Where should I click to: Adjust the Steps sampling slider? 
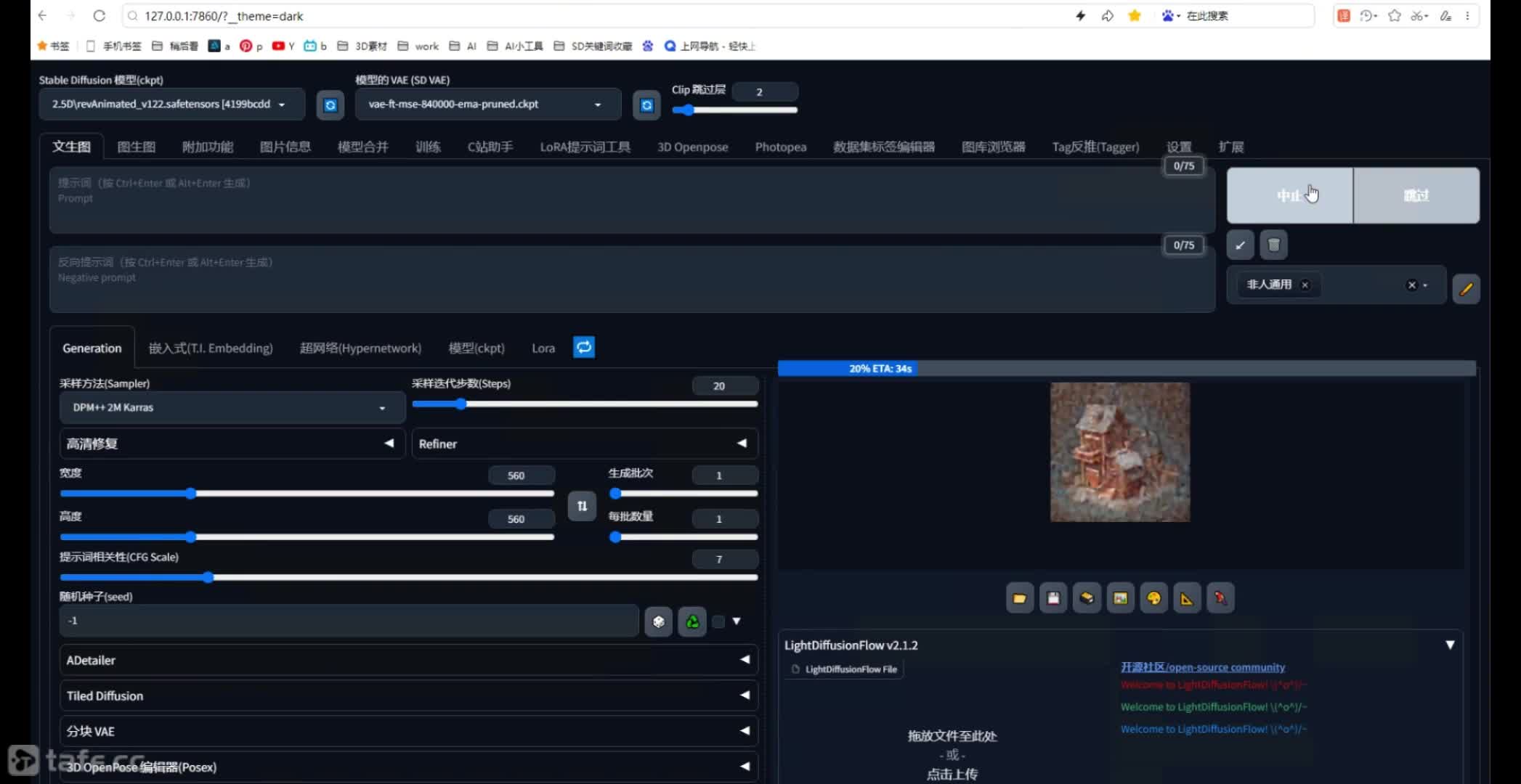click(585, 404)
